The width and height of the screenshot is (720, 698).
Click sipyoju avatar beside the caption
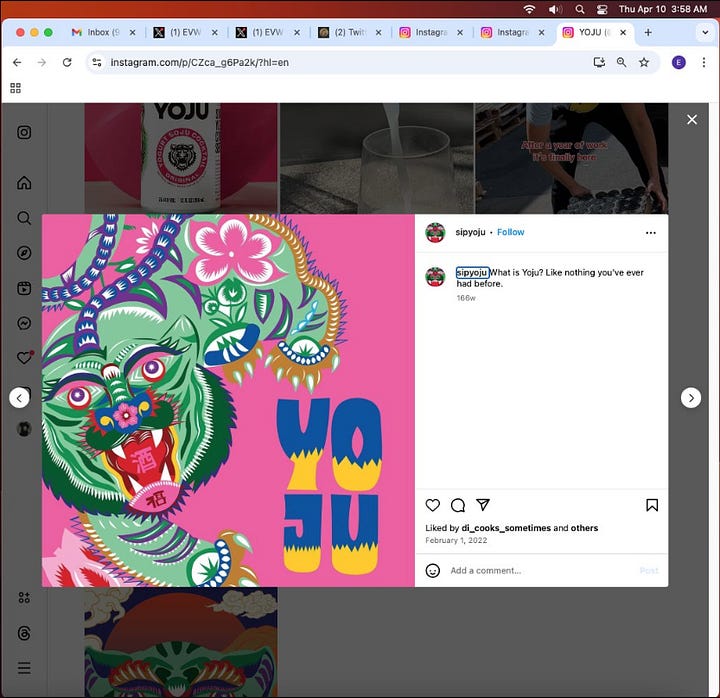point(435,276)
